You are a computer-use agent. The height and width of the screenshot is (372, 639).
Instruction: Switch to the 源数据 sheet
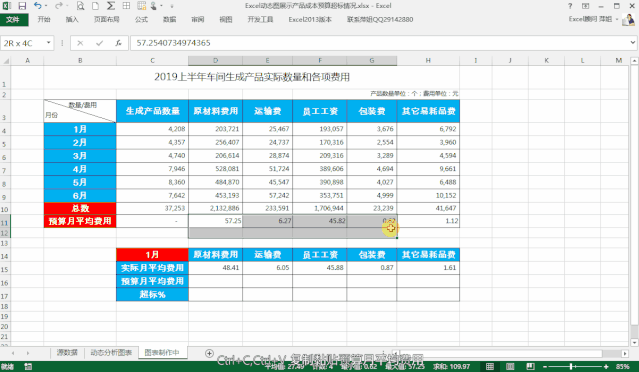(x=67, y=353)
